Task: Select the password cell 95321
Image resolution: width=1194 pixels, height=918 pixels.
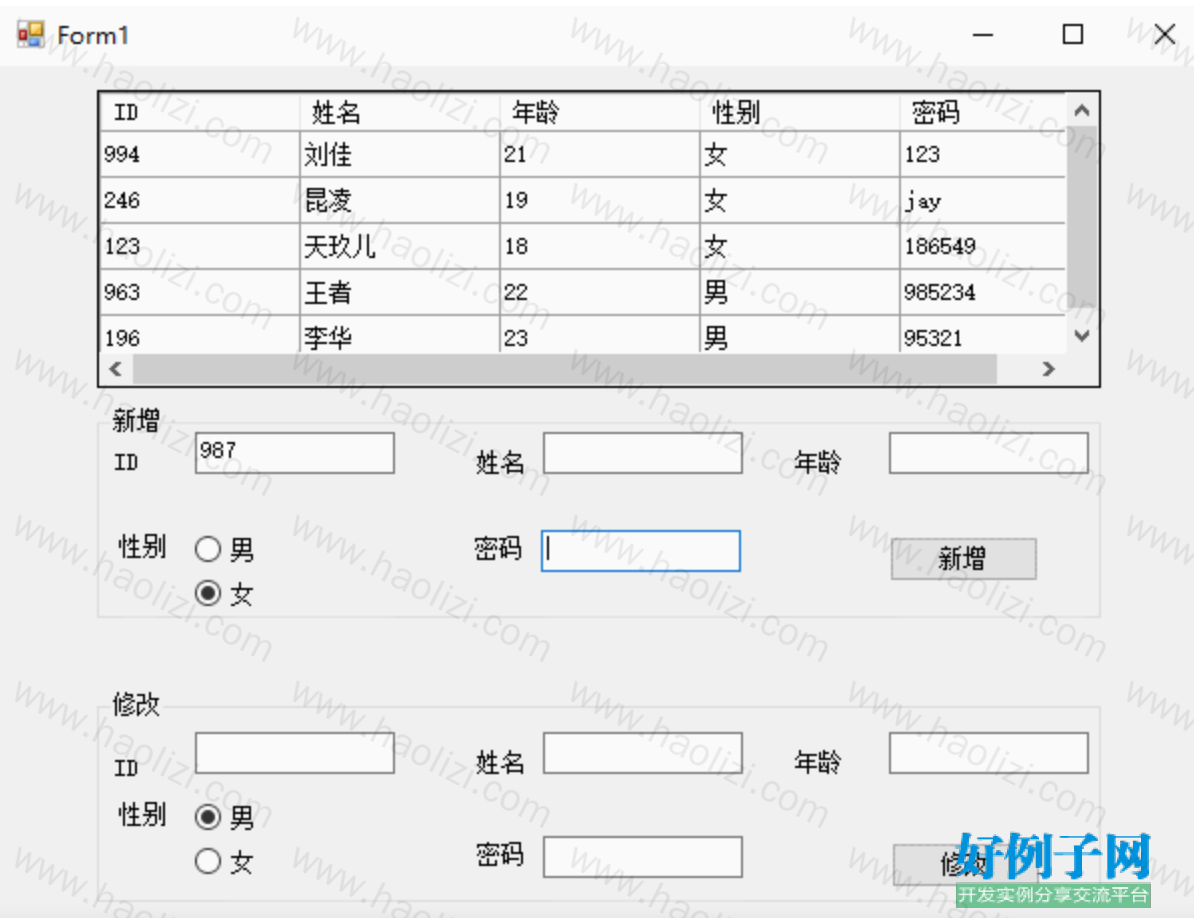Action: pos(983,335)
